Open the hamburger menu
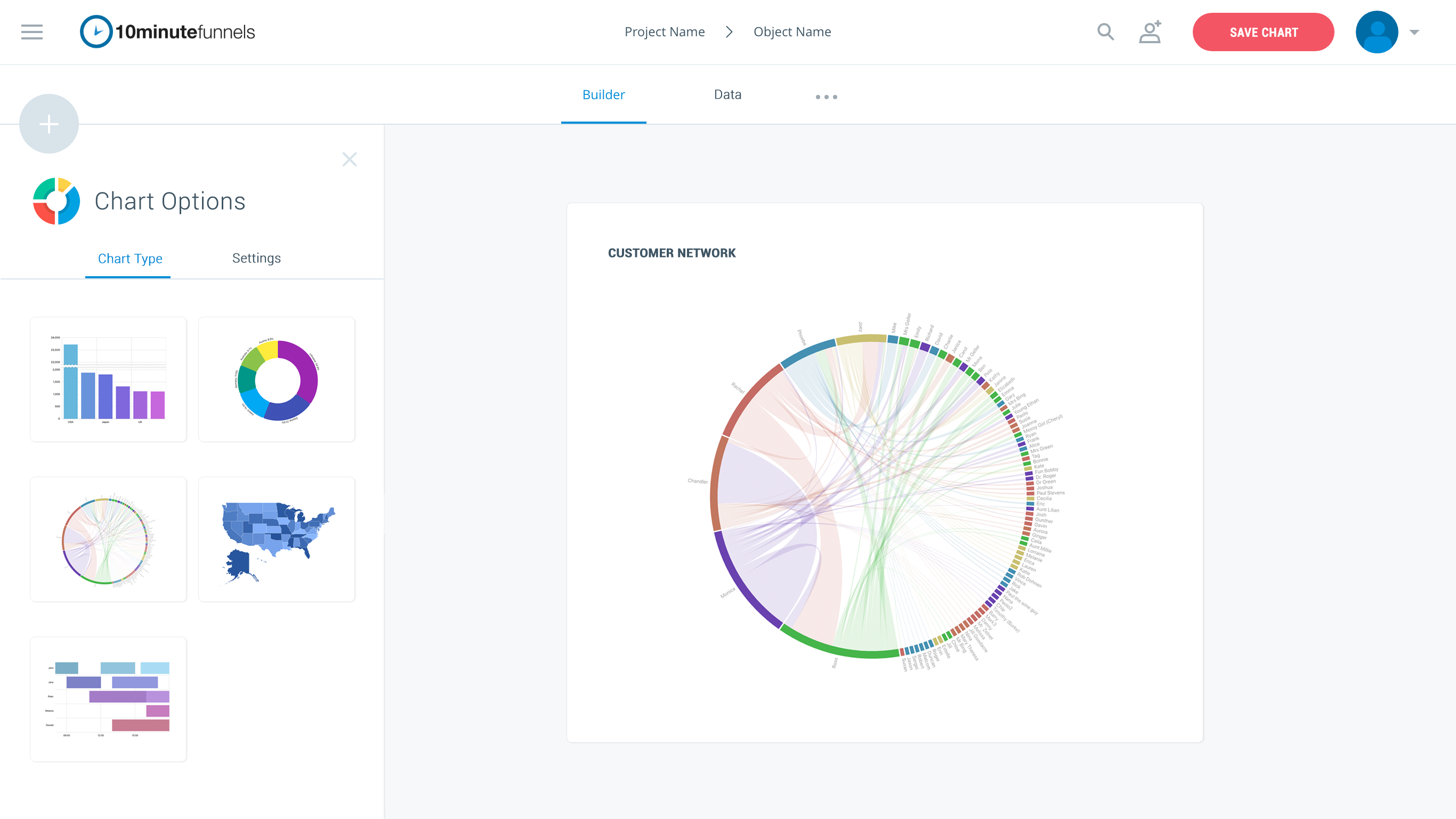This screenshot has height=819, width=1456. (31, 31)
